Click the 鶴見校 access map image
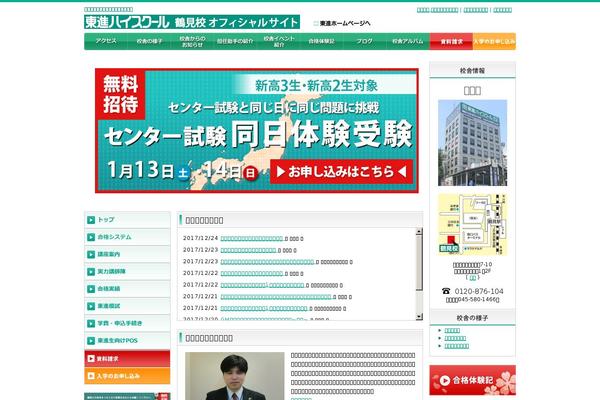 tap(473, 224)
